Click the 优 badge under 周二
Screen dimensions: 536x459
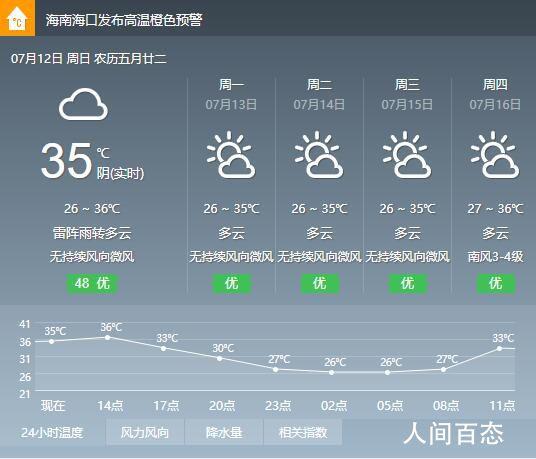point(320,283)
